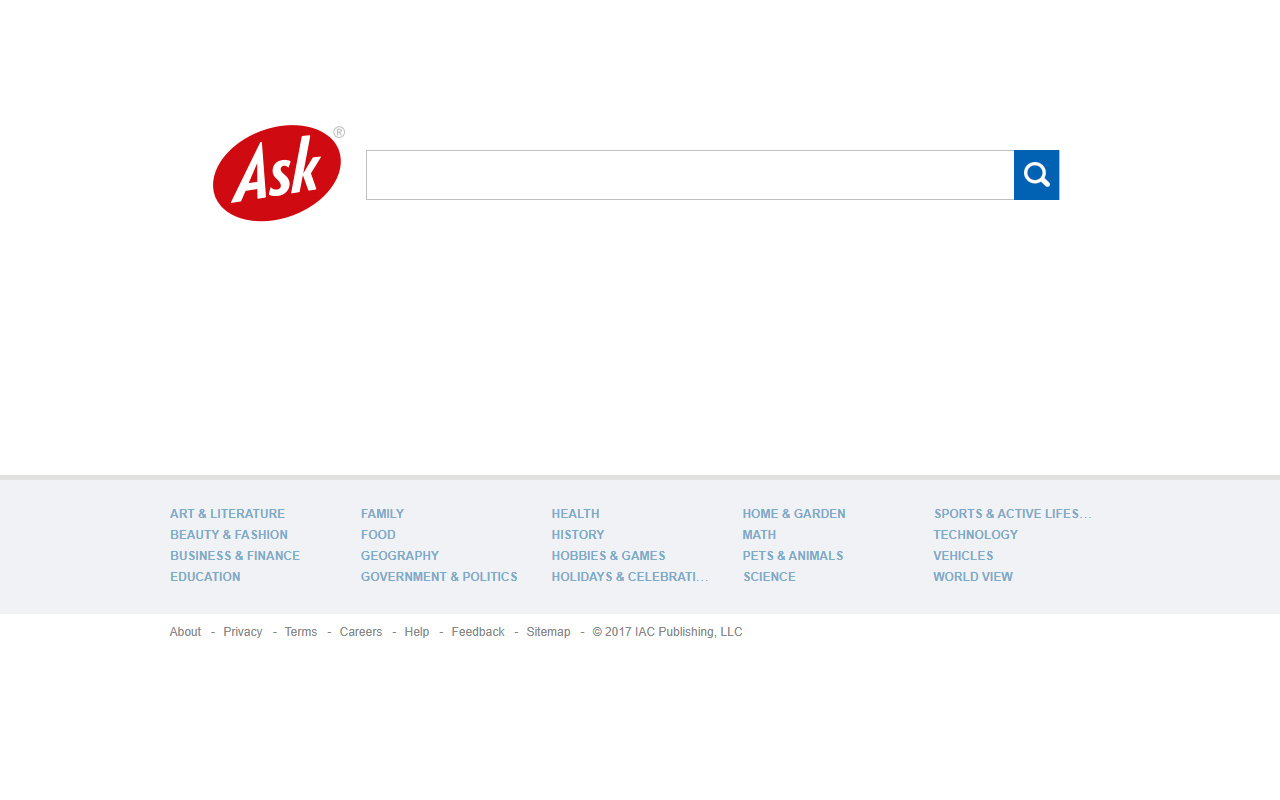Open the Food category
Viewport: 1280px width, 800px height.
tap(378, 535)
